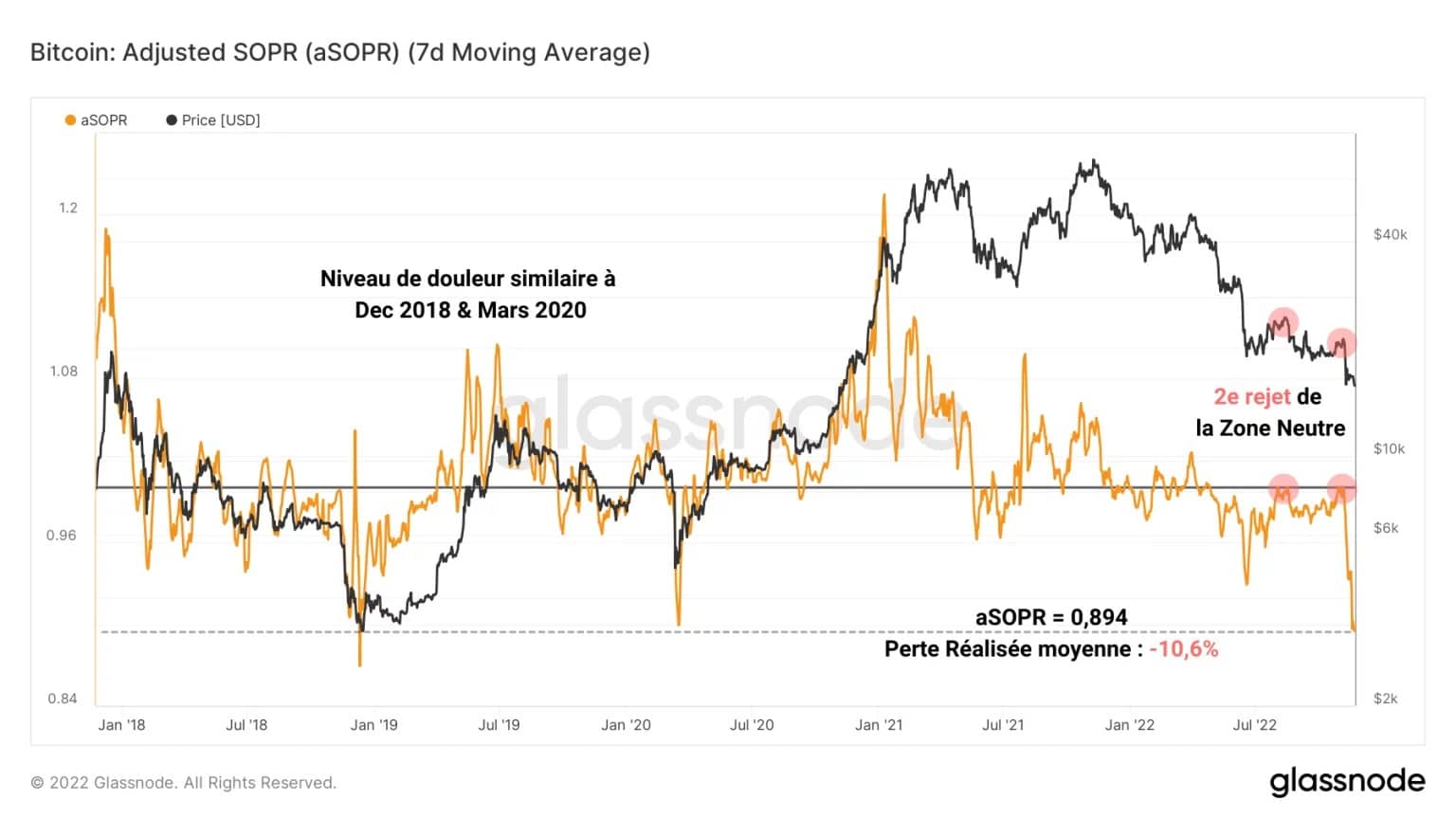Click the Jan '21 x-axis label
1456x819 pixels.
[879, 725]
